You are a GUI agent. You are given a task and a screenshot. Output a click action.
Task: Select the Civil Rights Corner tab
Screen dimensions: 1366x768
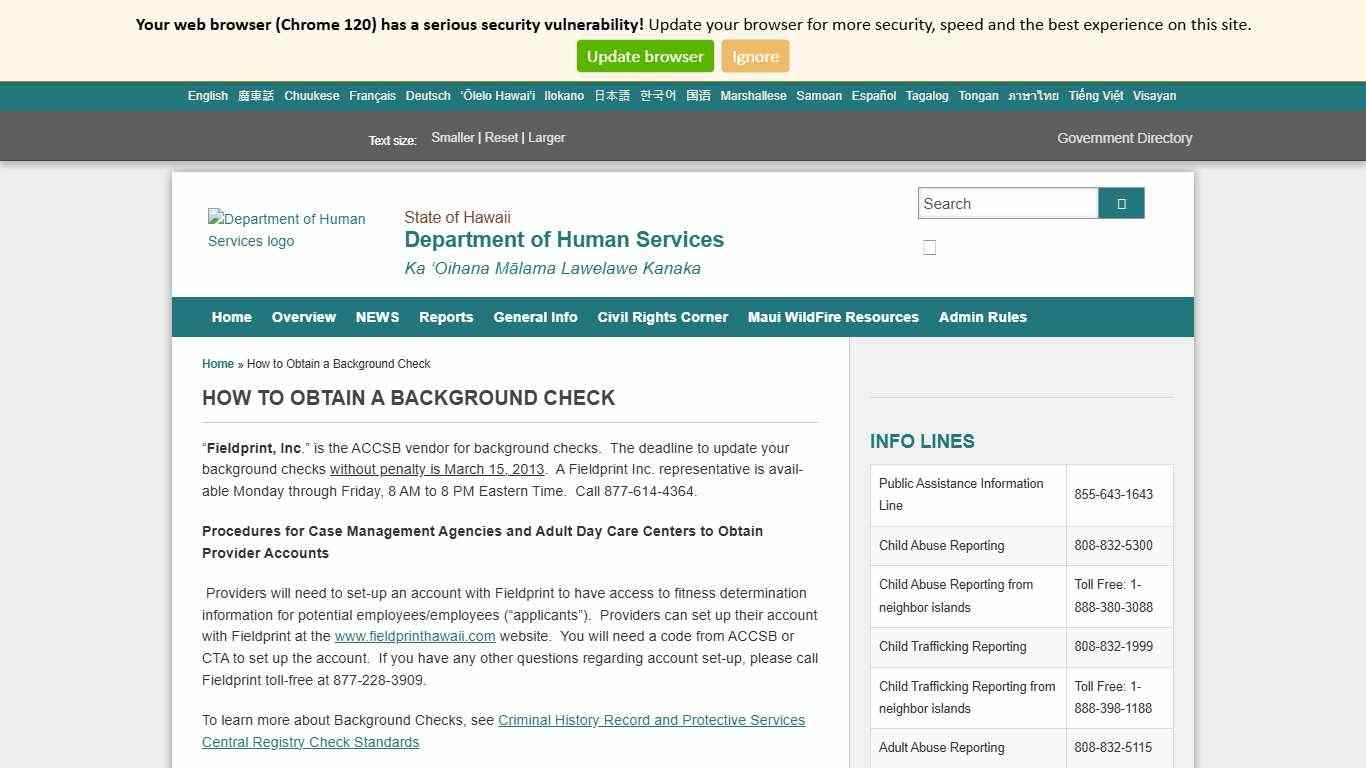click(662, 317)
